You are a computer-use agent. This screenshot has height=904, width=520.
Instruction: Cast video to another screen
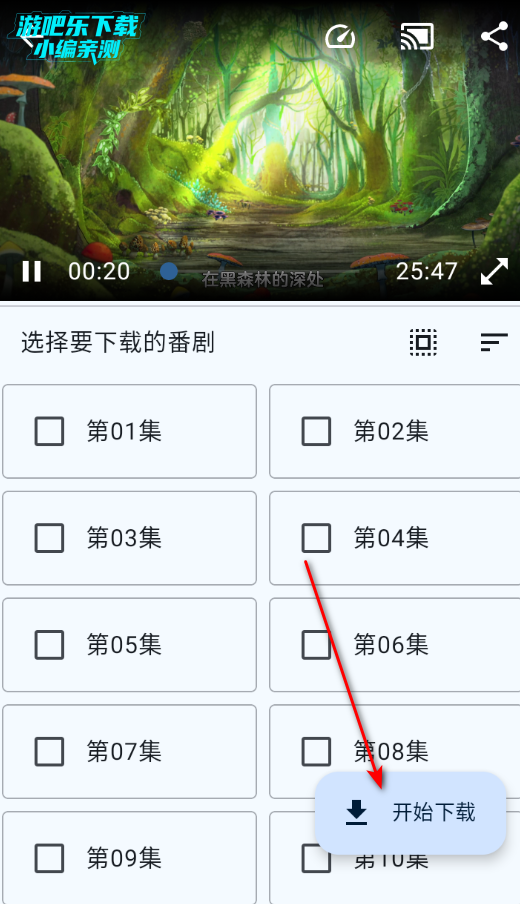tap(417, 36)
